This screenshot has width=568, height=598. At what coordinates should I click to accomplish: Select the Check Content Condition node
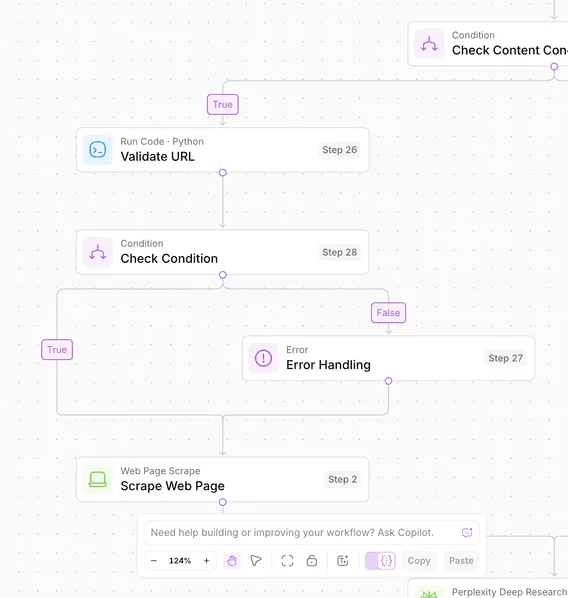pyautogui.click(x=488, y=44)
